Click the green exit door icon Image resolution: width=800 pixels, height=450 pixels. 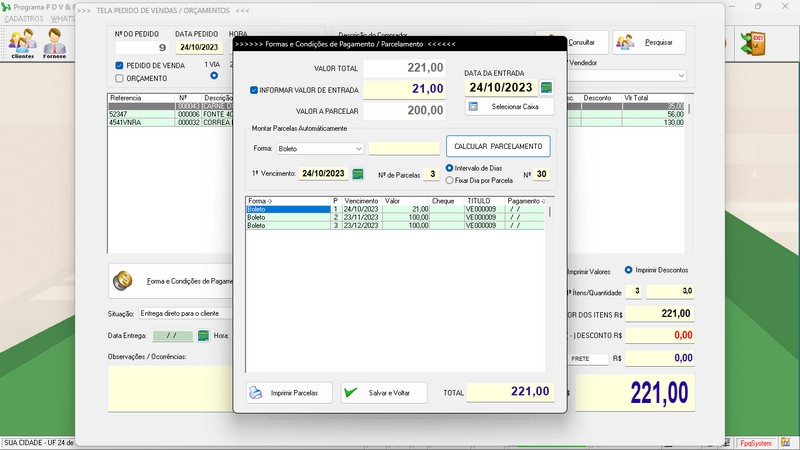click(752, 43)
